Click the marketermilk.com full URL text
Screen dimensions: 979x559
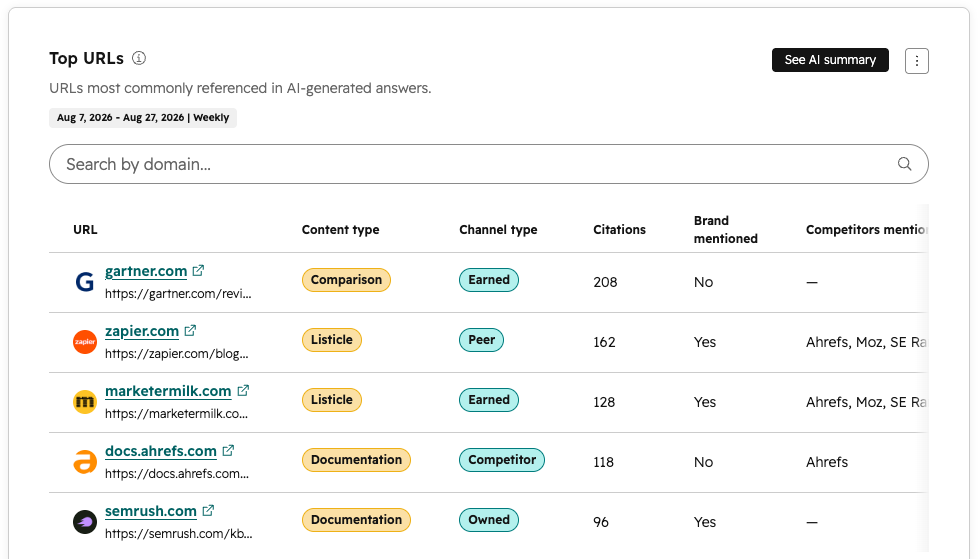[x=176, y=413]
